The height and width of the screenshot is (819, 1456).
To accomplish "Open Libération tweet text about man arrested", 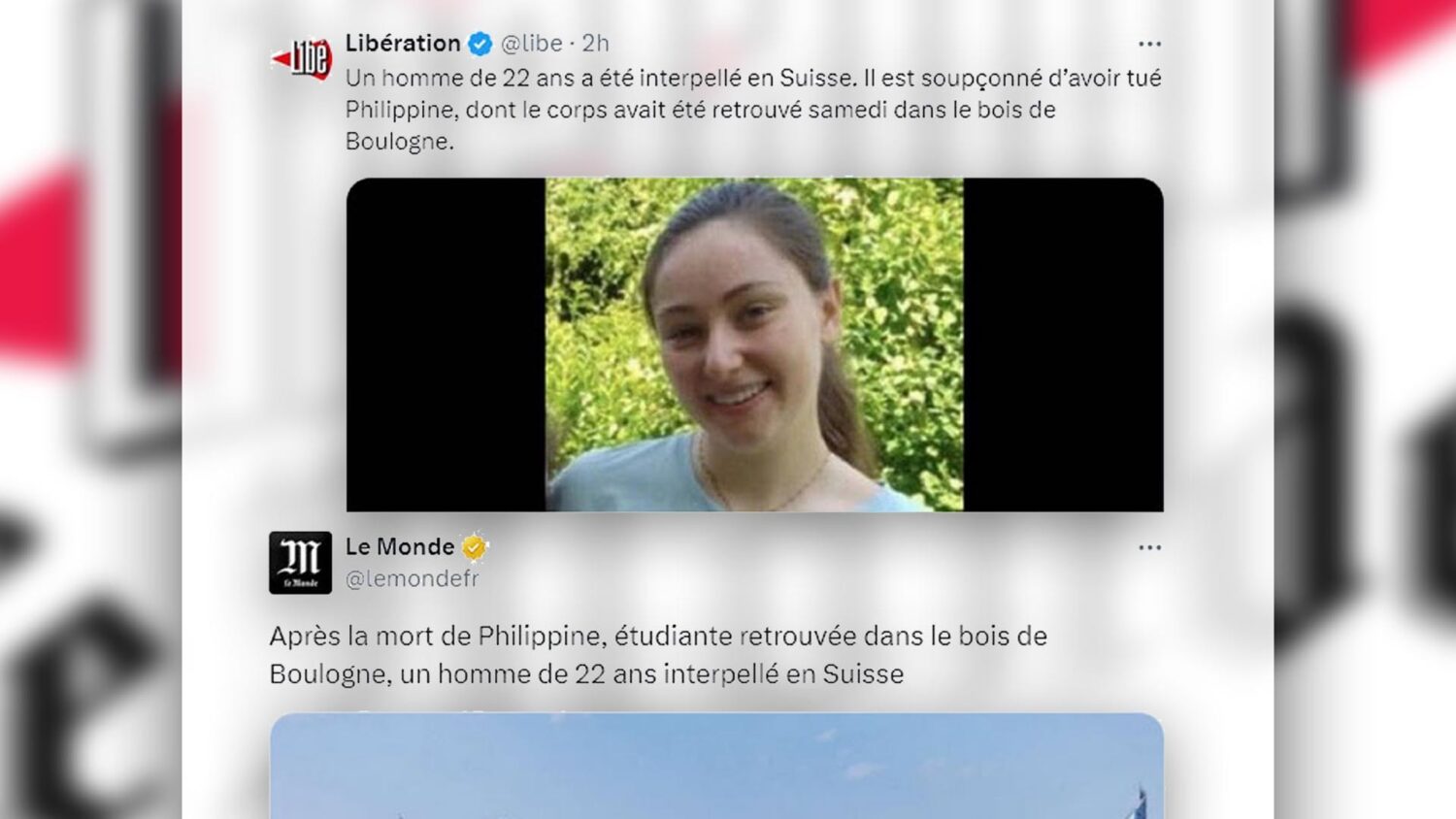I will coord(753,109).
